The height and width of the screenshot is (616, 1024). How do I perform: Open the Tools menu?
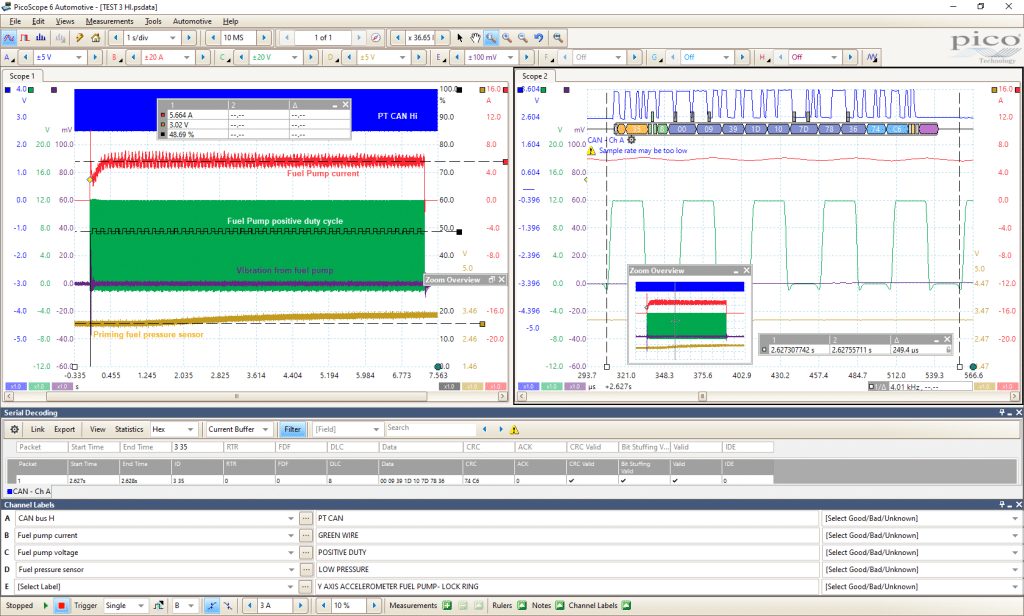[153, 21]
